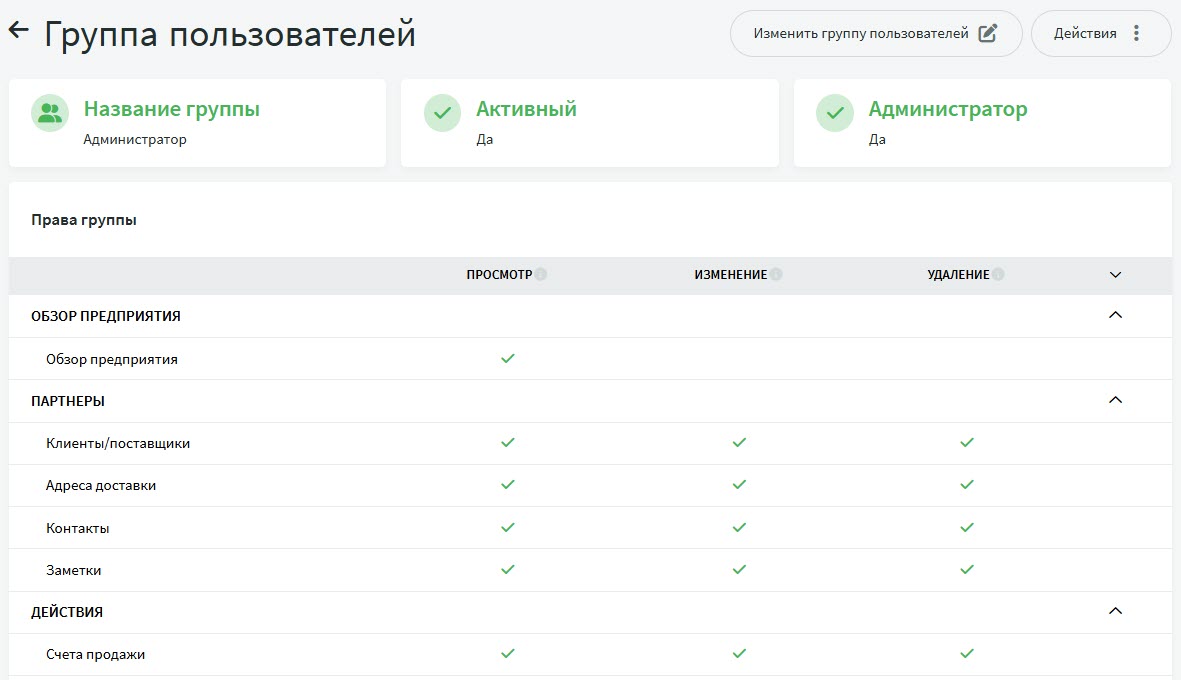Click the back arrow icon
Viewport: 1181px width, 680px height.
point(18,31)
